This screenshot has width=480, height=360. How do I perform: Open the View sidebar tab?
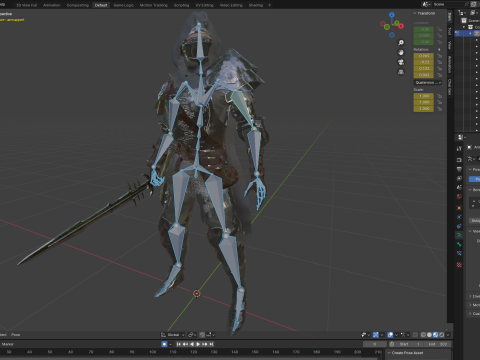450,45
